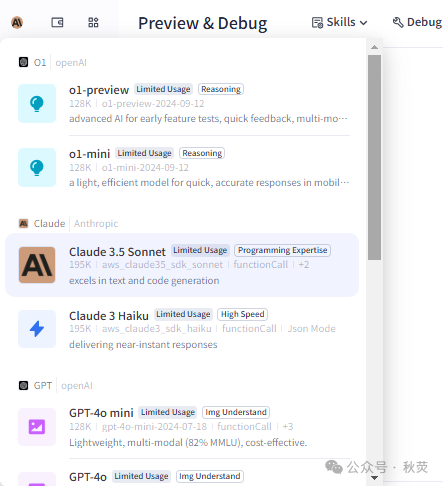
Task: Click the o1-mini lightbulb icon
Action: (x=37, y=167)
